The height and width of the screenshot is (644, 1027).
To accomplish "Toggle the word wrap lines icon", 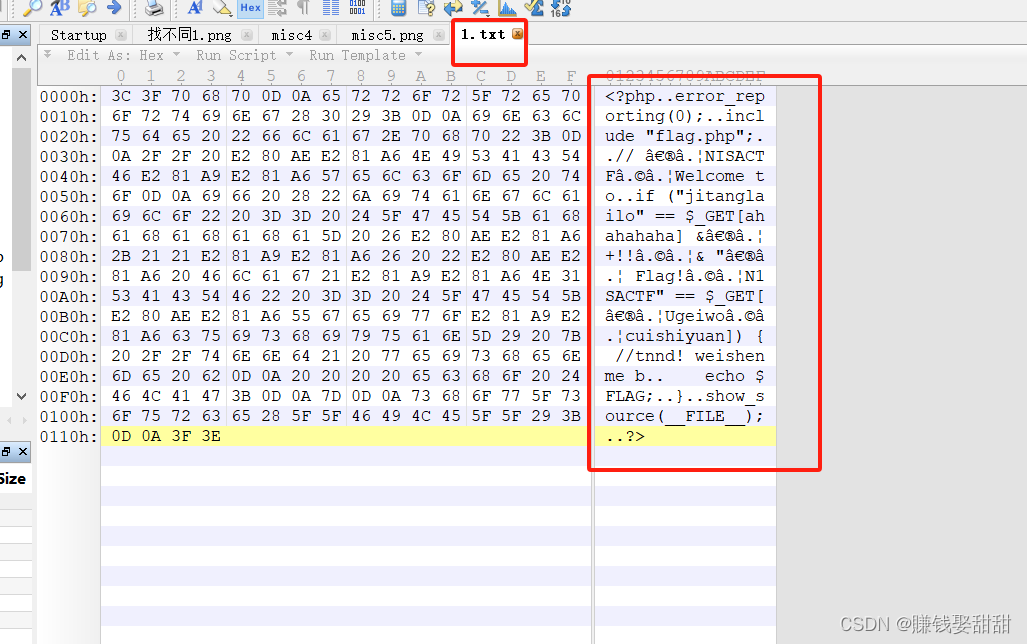I will 278,8.
